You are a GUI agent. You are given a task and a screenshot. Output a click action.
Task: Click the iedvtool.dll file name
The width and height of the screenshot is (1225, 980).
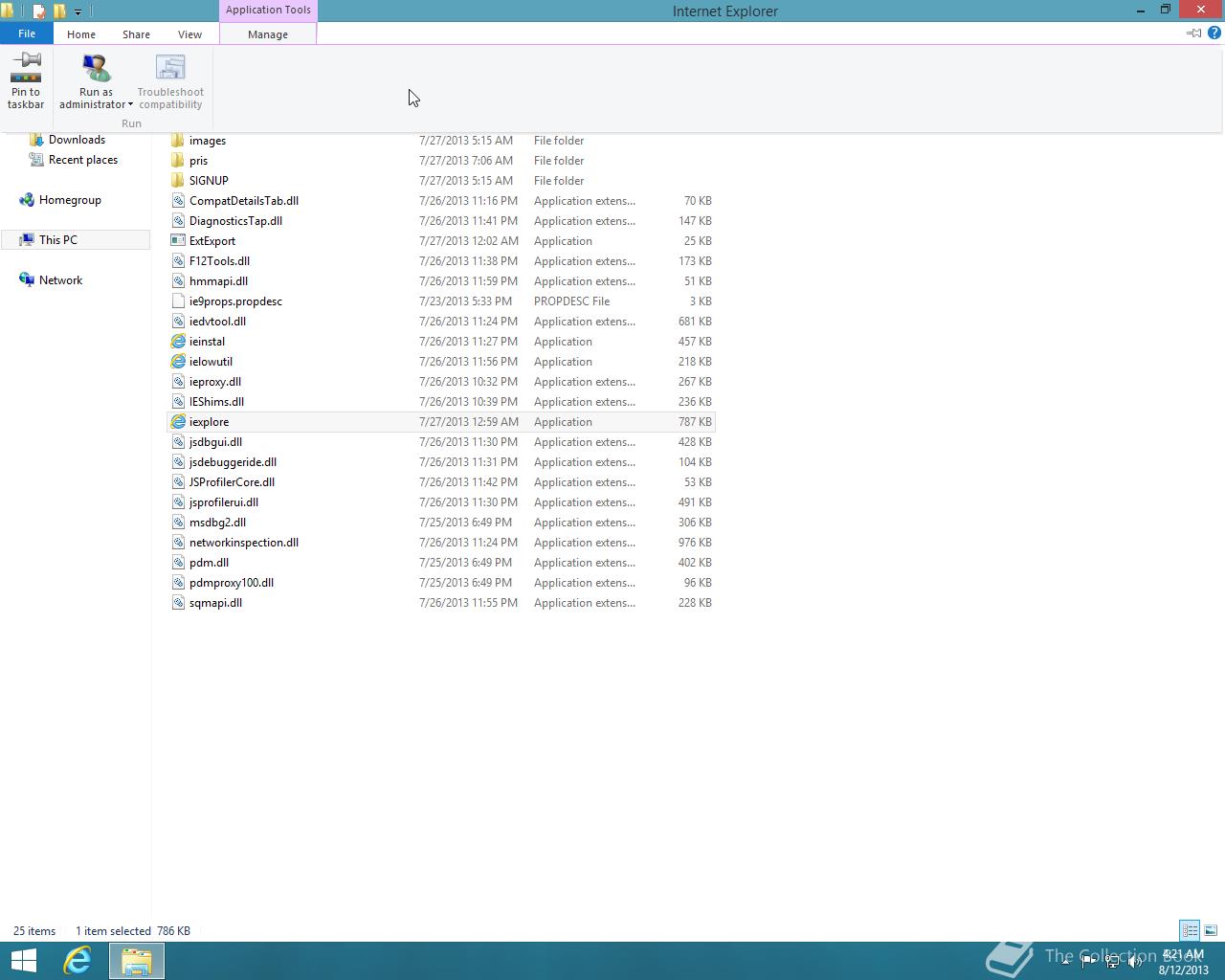[x=217, y=322]
